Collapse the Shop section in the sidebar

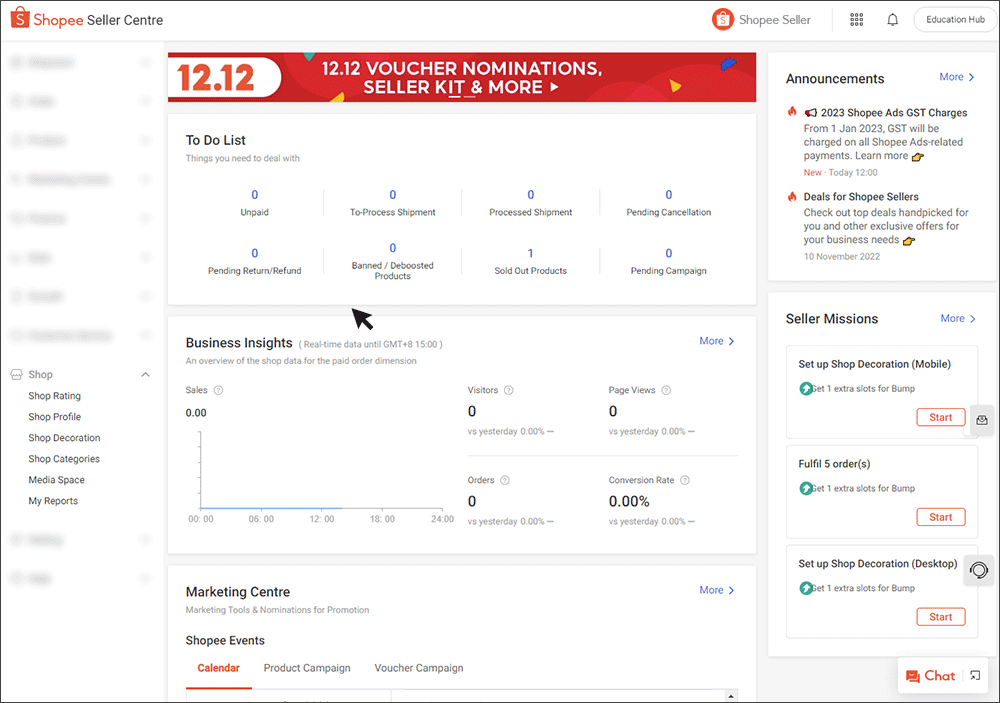point(146,374)
